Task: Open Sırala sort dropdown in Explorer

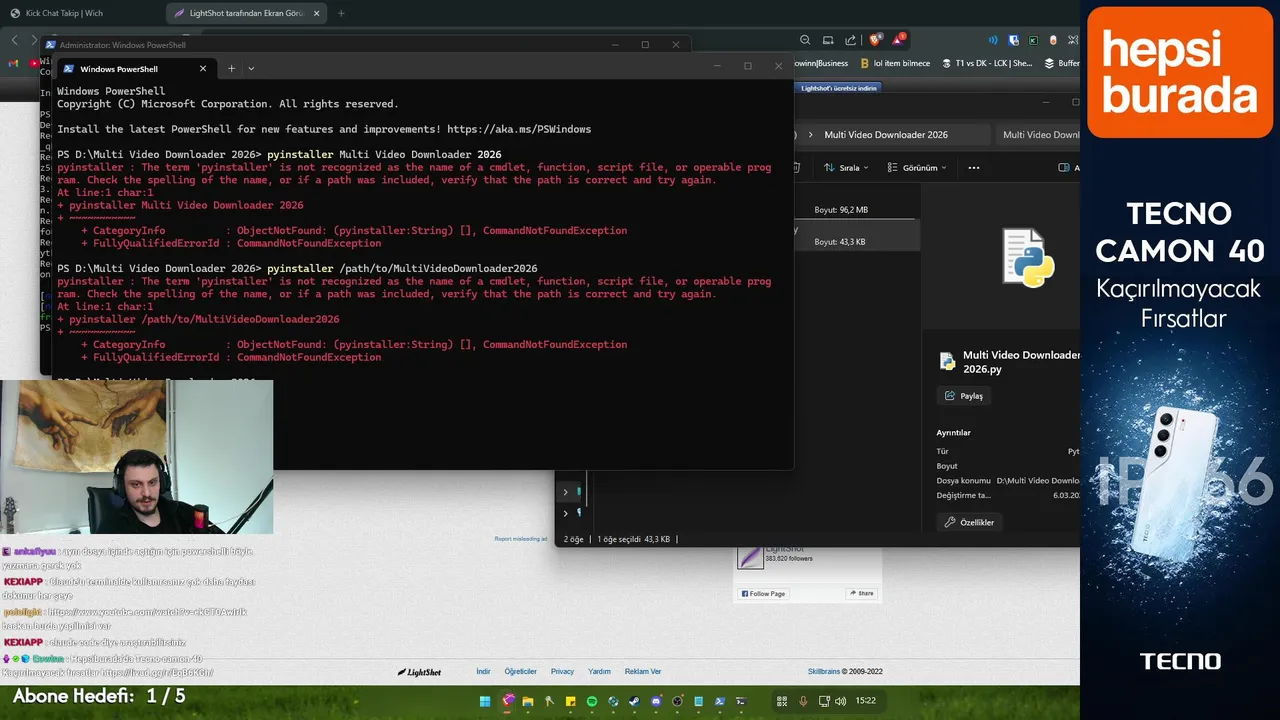Action: tap(846, 168)
